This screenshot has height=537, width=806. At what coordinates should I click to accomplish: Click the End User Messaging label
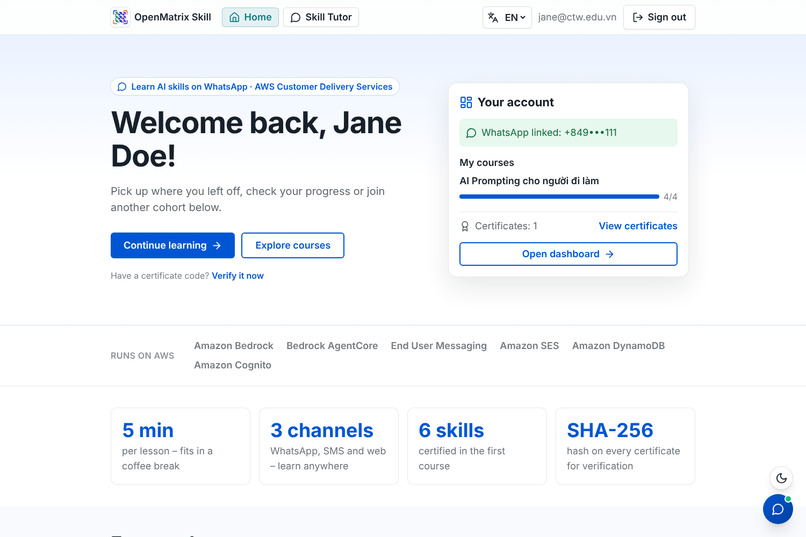pyautogui.click(x=438, y=346)
